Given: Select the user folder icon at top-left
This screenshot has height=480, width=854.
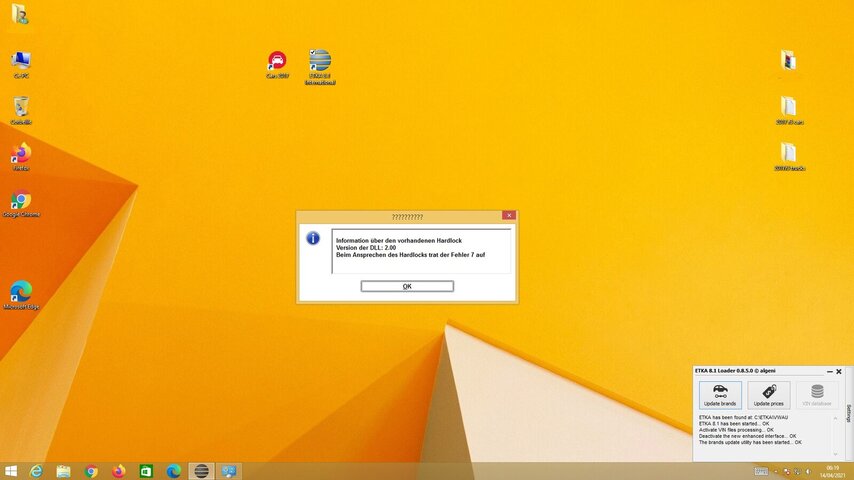Looking at the screenshot, I should tap(20, 14).
